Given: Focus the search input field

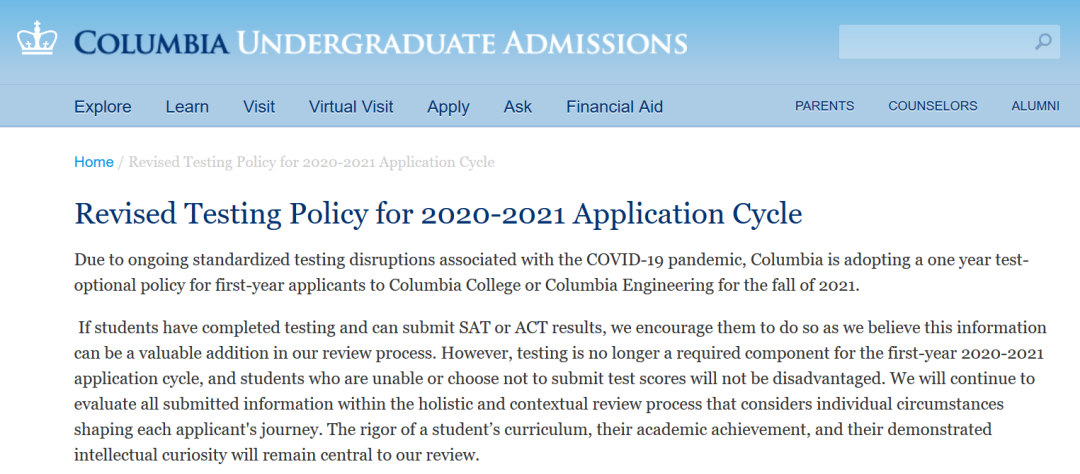Looking at the screenshot, I should pyautogui.click(x=934, y=42).
